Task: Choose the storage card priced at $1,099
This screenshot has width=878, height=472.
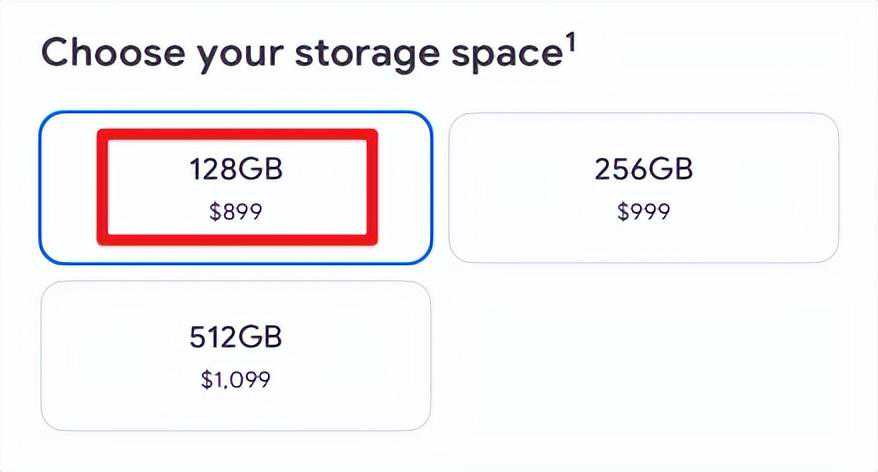Action: click(x=236, y=356)
